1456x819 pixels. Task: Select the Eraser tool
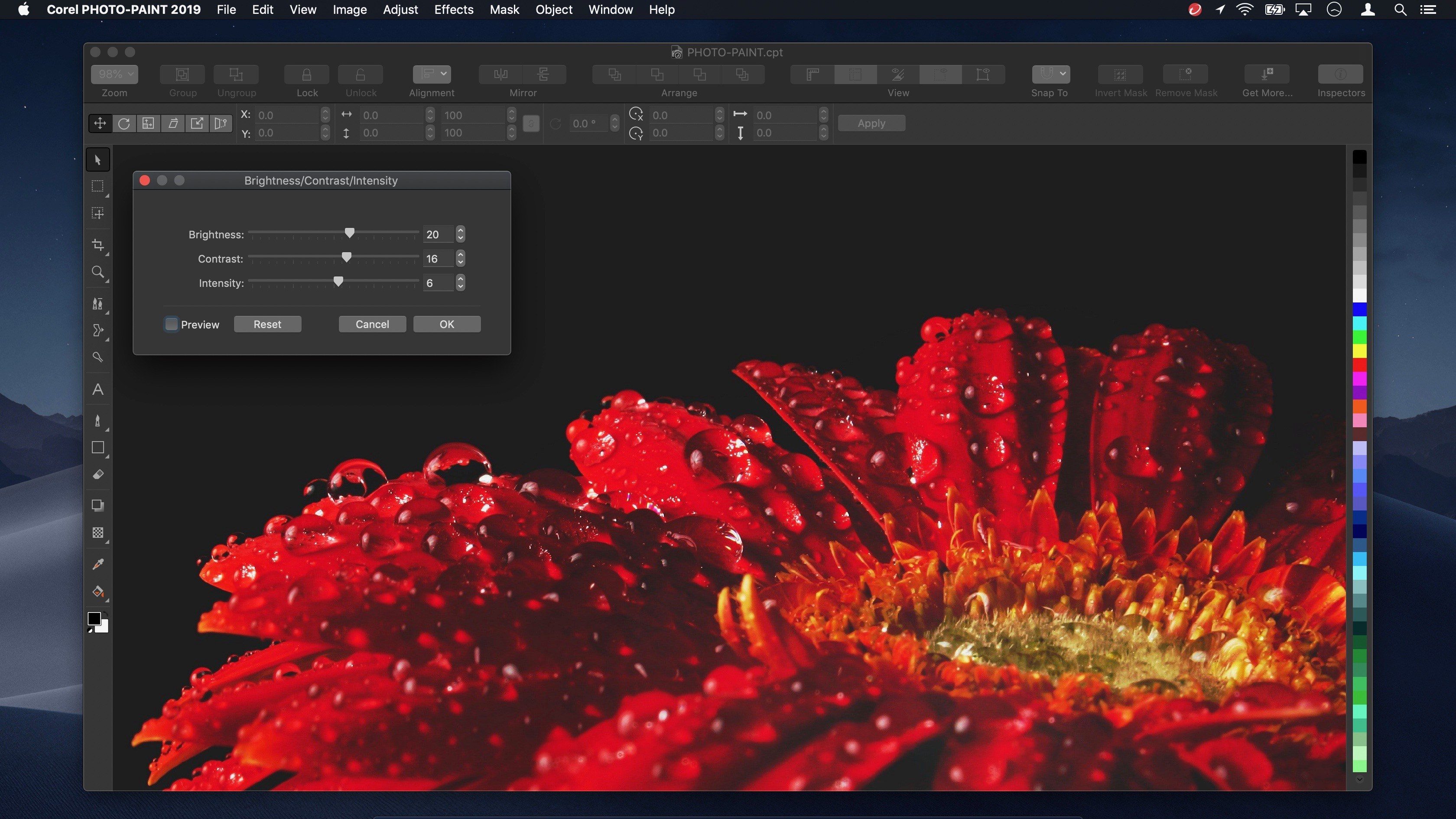tap(97, 475)
